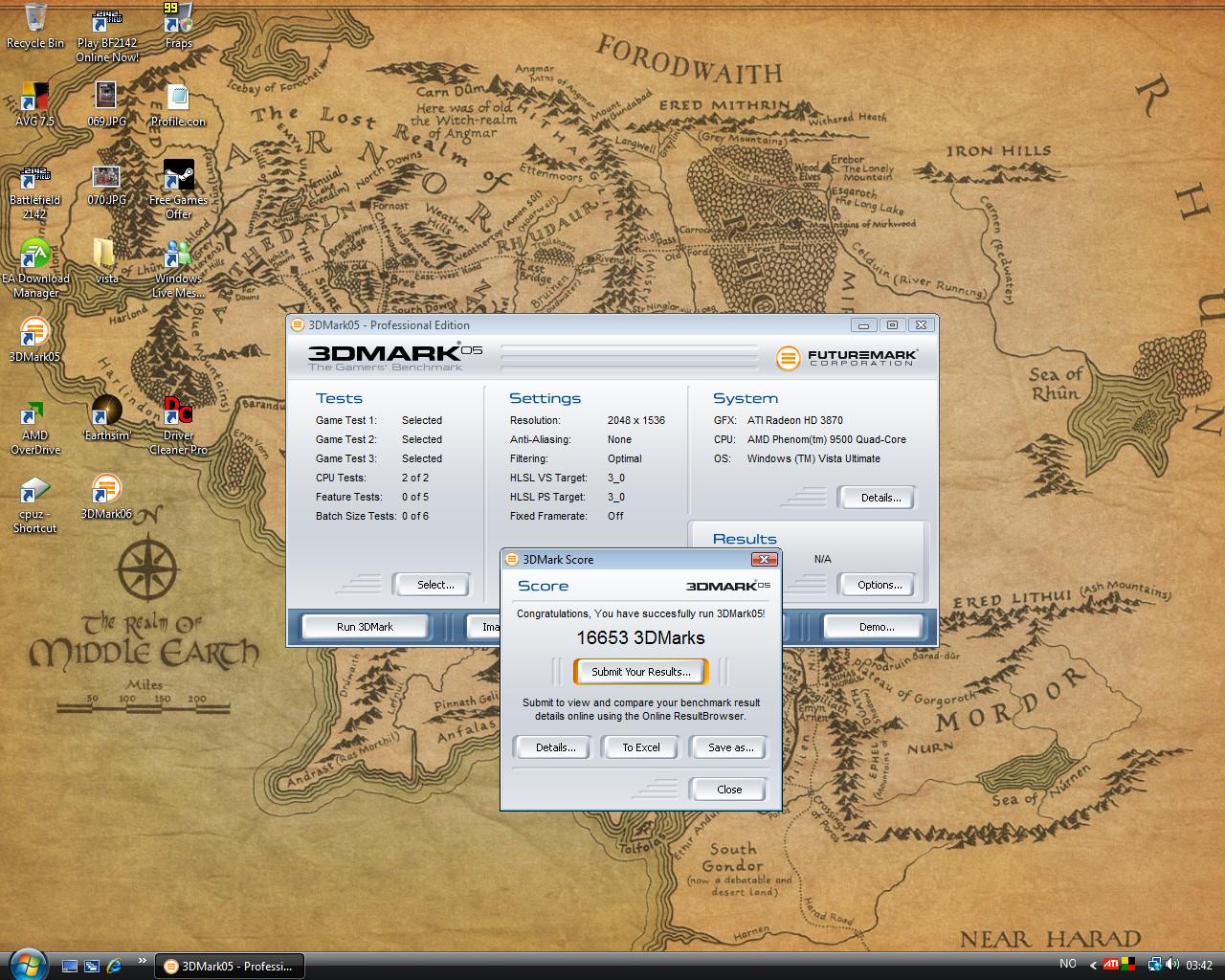The image size is (1225, 980).
Task: Click the Futuremark Corporation logo
Action: 848,358
